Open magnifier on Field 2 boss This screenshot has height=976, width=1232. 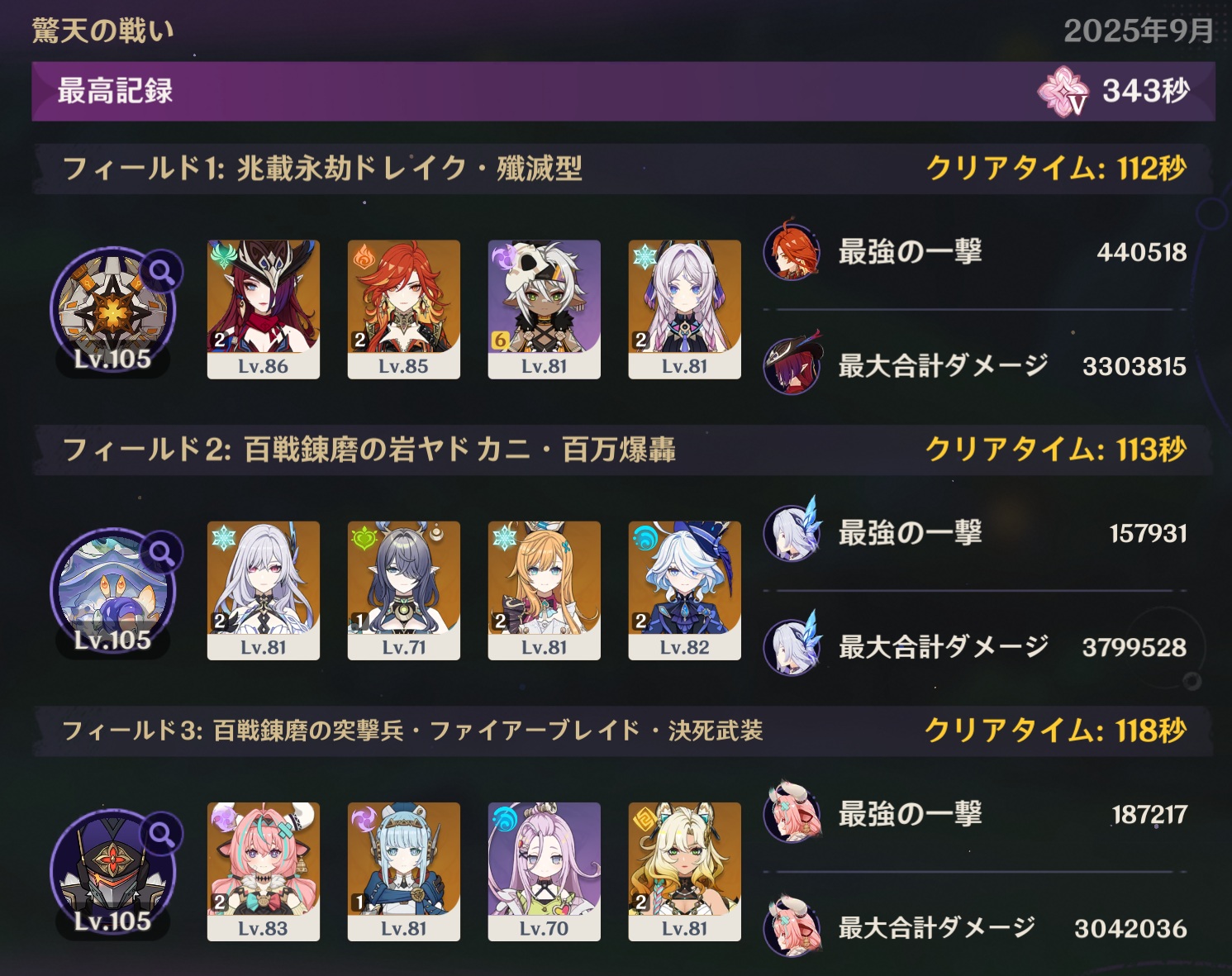point(161,553)
